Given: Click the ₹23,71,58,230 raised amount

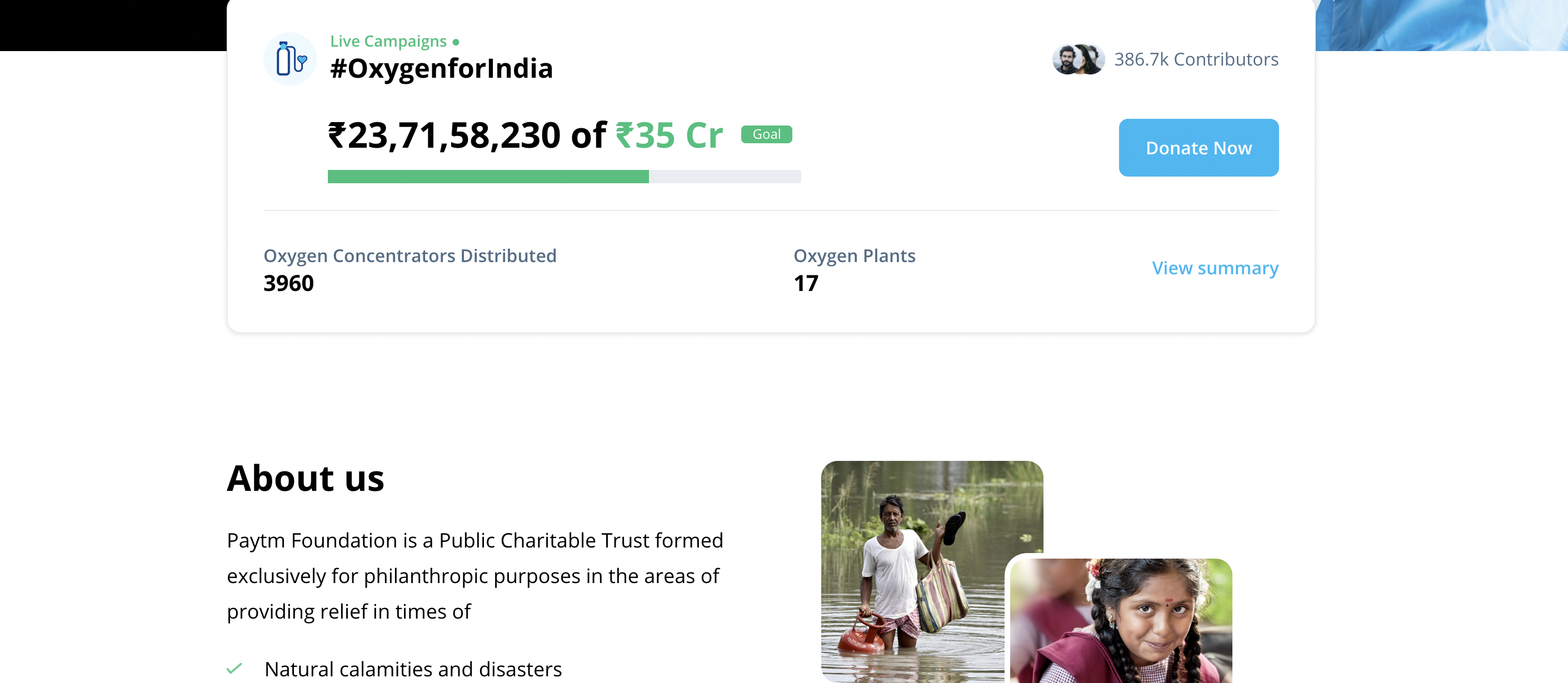Looking at the screenshot, I should coord(444,135).
